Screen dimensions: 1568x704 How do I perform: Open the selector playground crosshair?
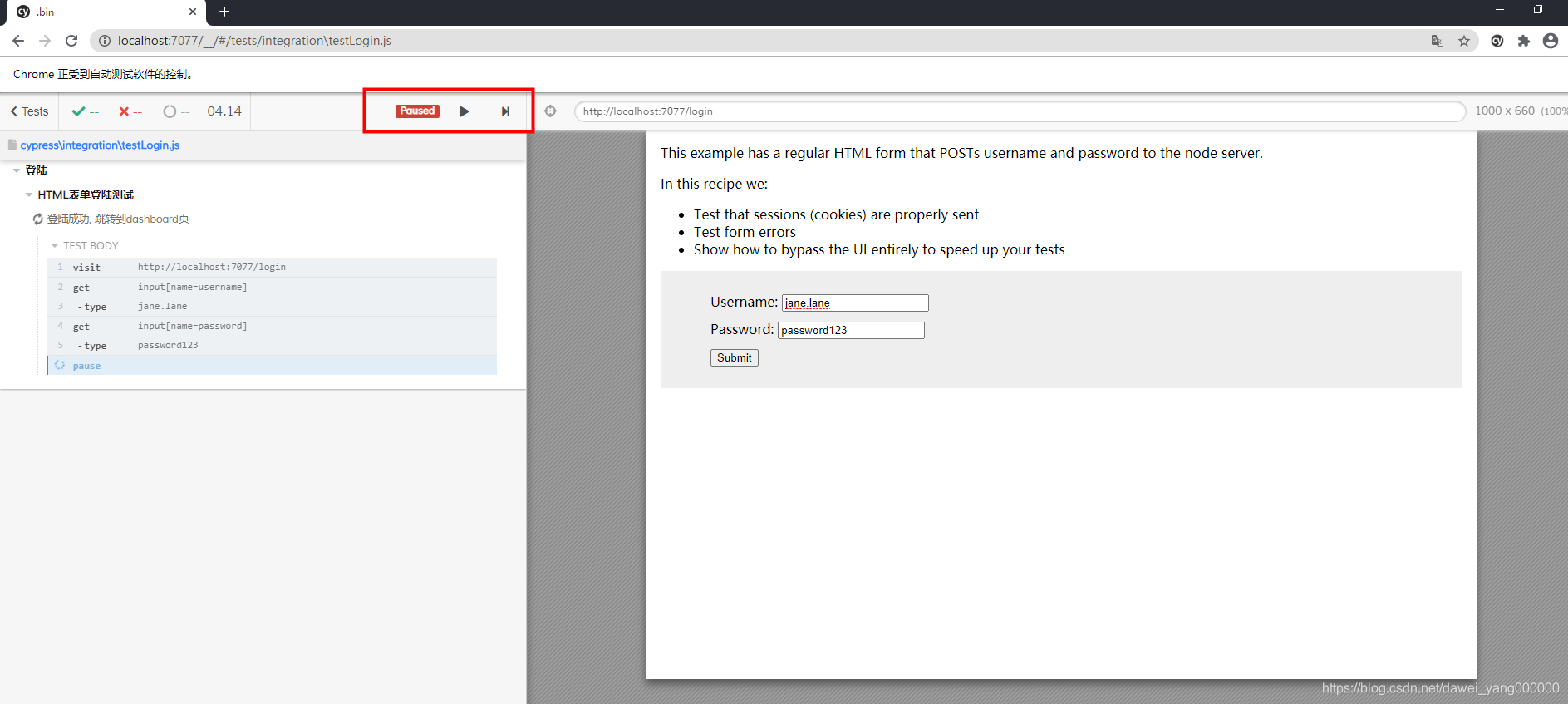click(x=550, y=111)
